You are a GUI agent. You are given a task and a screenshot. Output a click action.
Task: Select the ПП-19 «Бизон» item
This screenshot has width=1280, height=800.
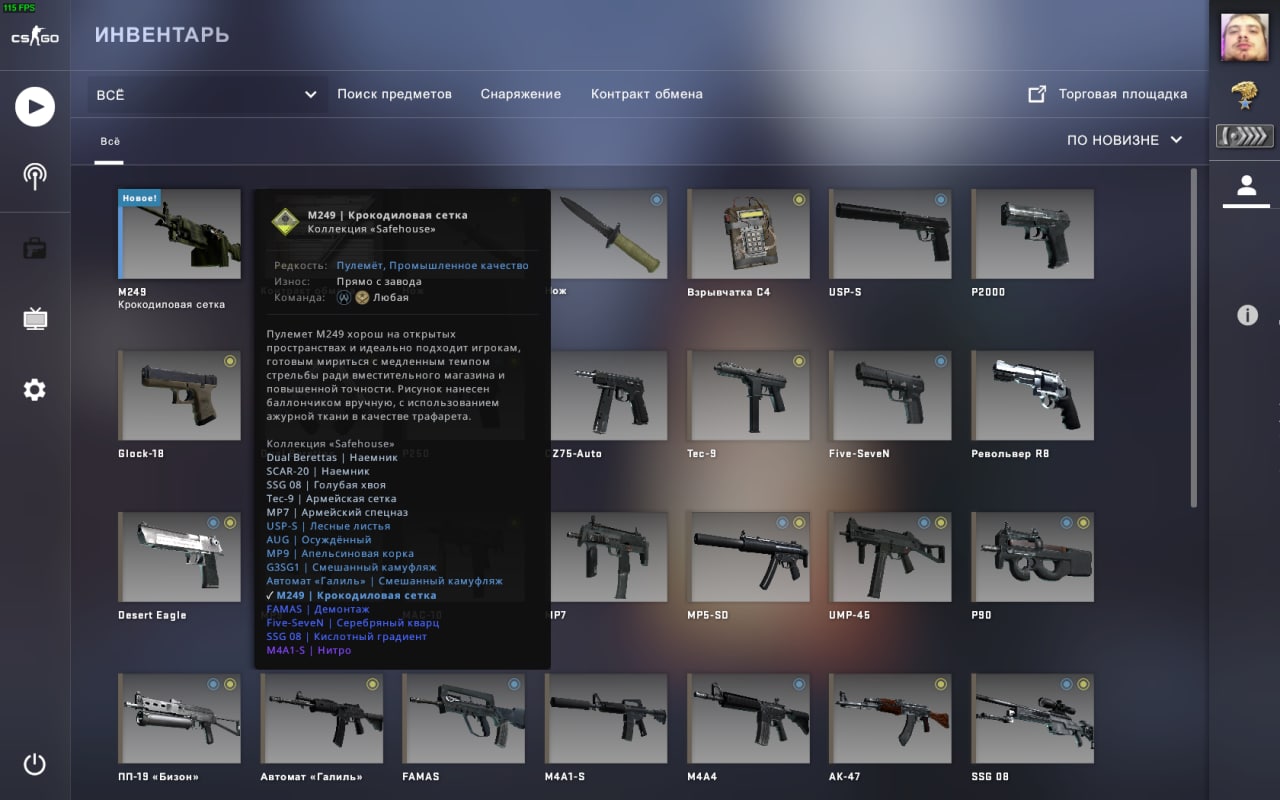click(x=179, y=718)
